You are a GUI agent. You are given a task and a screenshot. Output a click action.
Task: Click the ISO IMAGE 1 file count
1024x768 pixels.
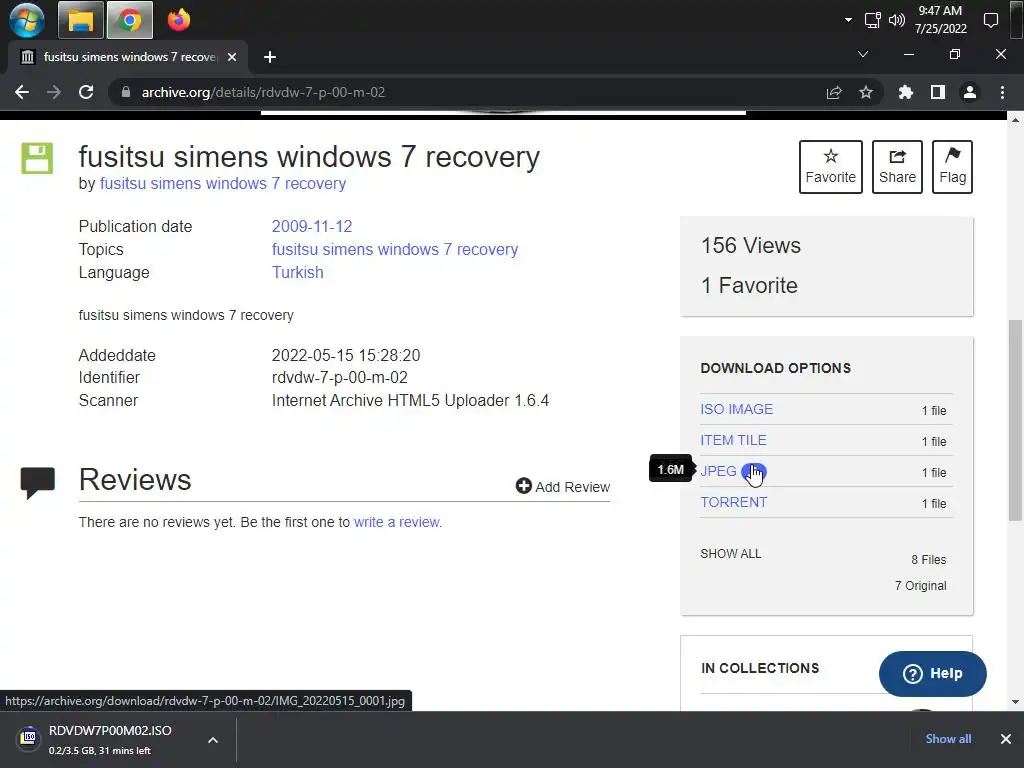click(934, 410)
